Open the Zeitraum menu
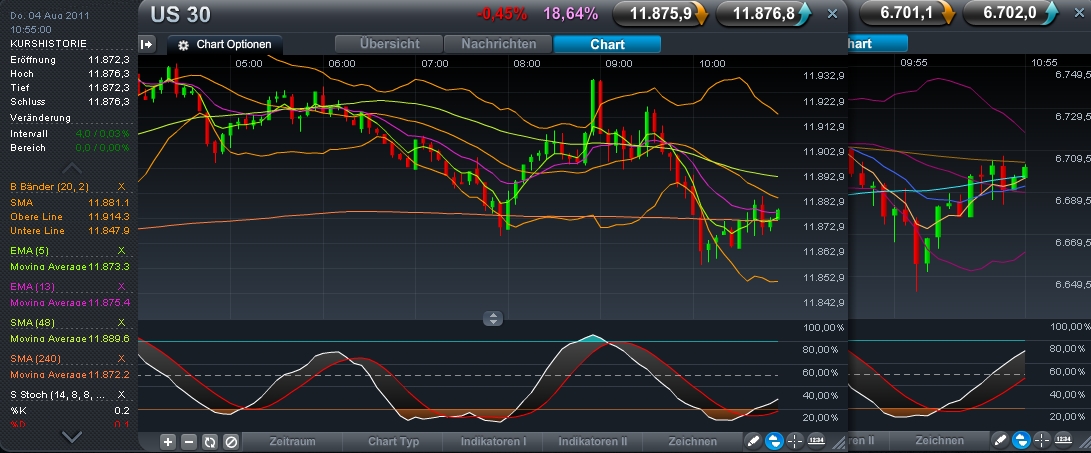The height and width of the screenshot is (453, 1091). (292, 441)
